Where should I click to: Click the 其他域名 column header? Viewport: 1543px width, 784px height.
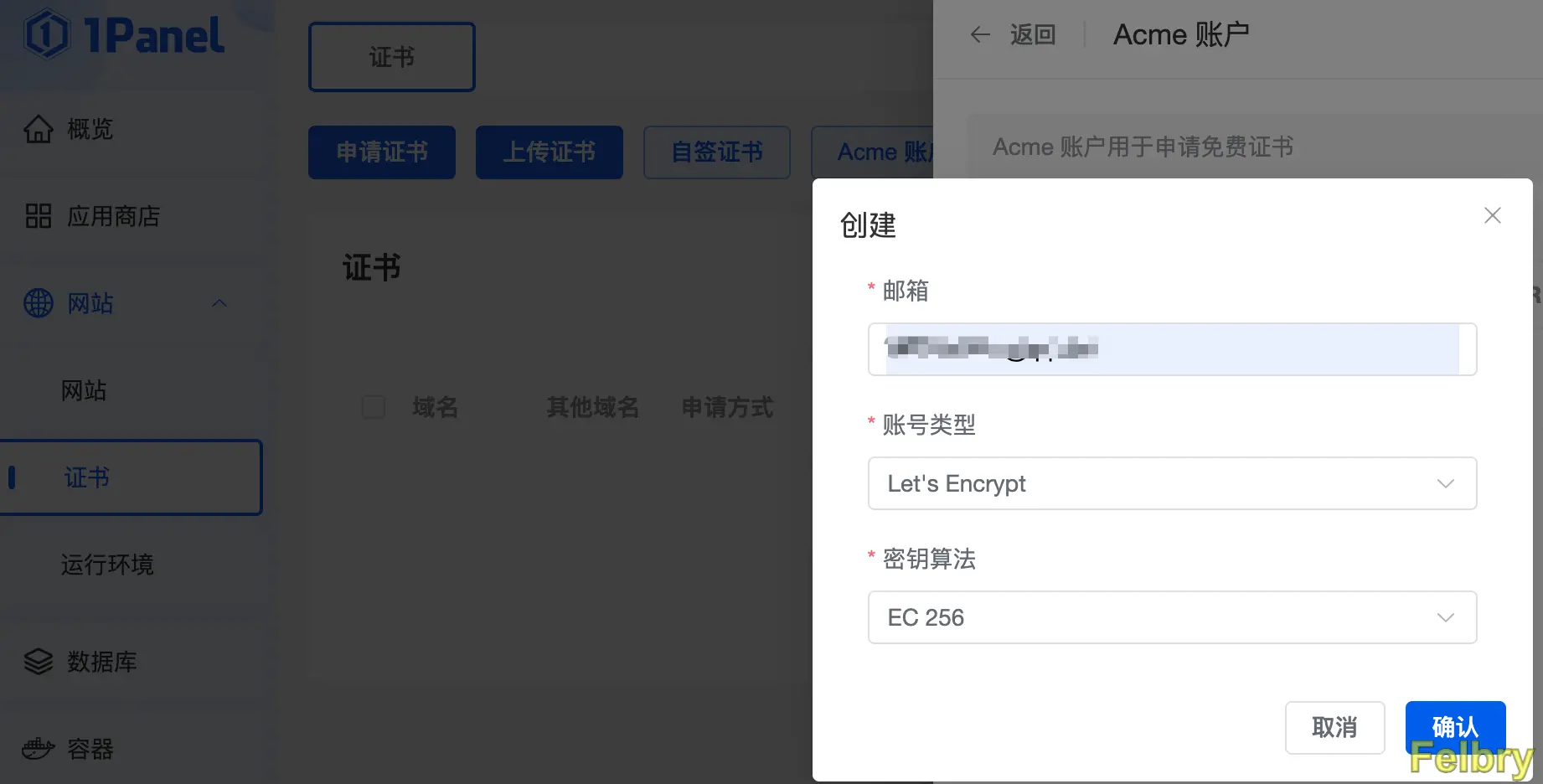pyautogui.click(x=593, y=407)
